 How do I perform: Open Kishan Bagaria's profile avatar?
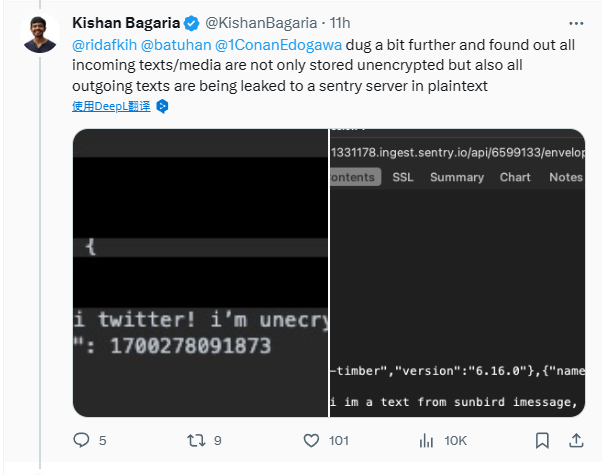pyautogui.click(x=40, y=34)
